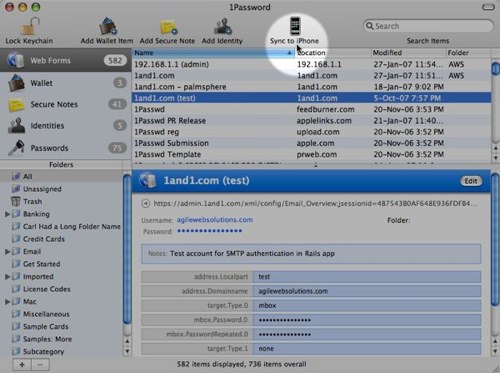Remove folder with minus button
The width and height of the screenshot is (500, 373).
point(40,365)
